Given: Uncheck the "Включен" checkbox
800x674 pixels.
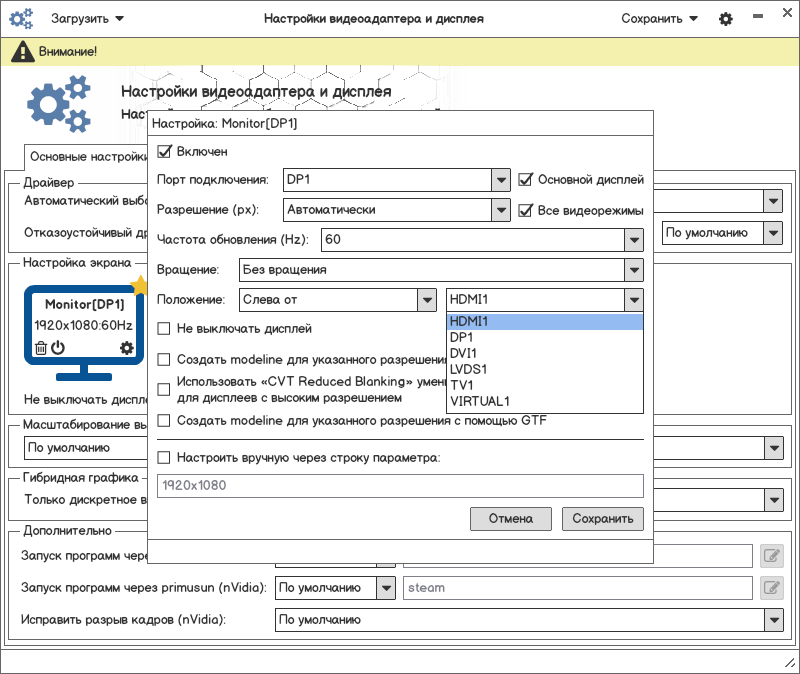Looking at the screenshot, I should tap(165, 152).
